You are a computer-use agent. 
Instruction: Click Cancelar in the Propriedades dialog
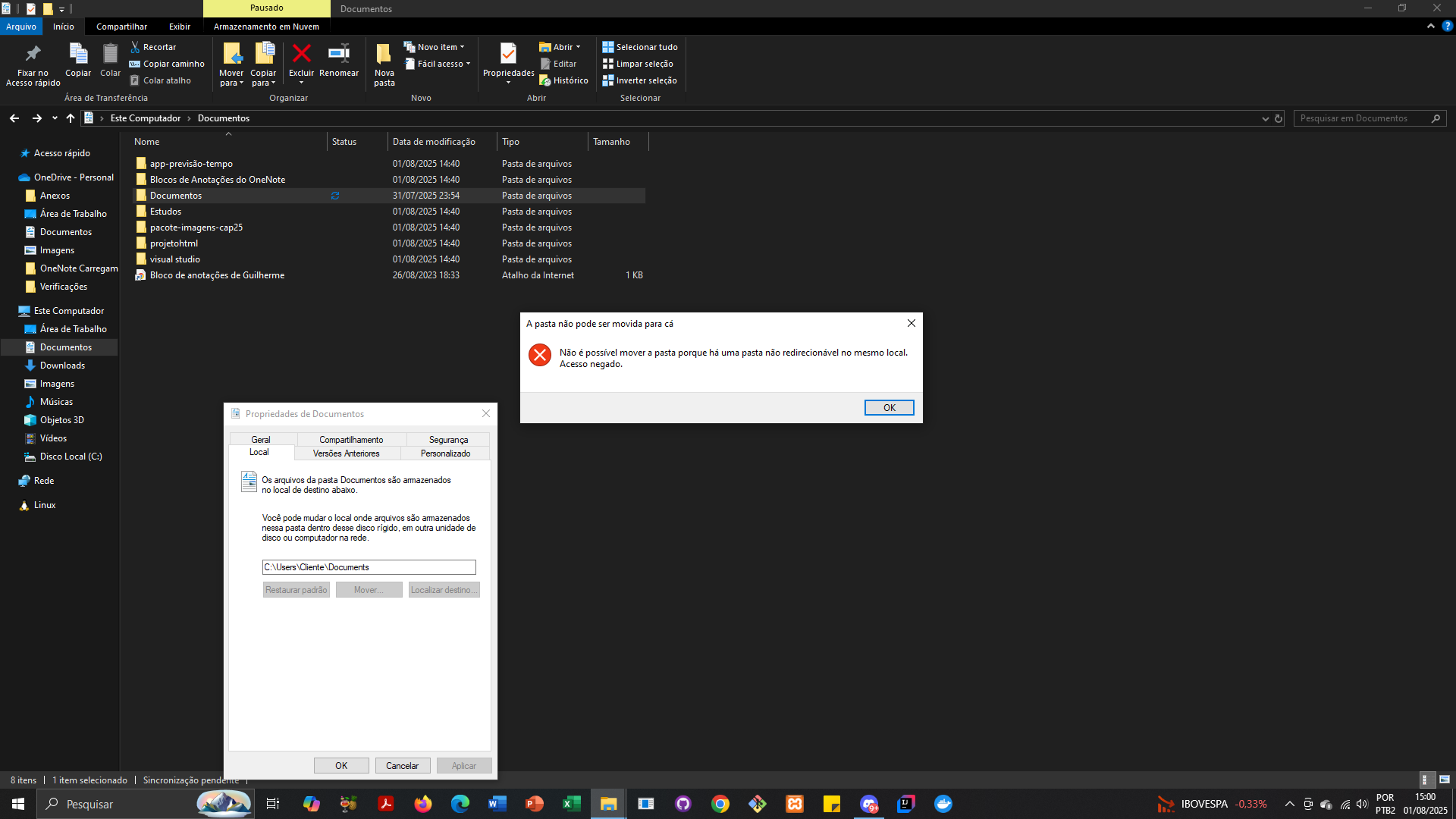coord(402,766)
